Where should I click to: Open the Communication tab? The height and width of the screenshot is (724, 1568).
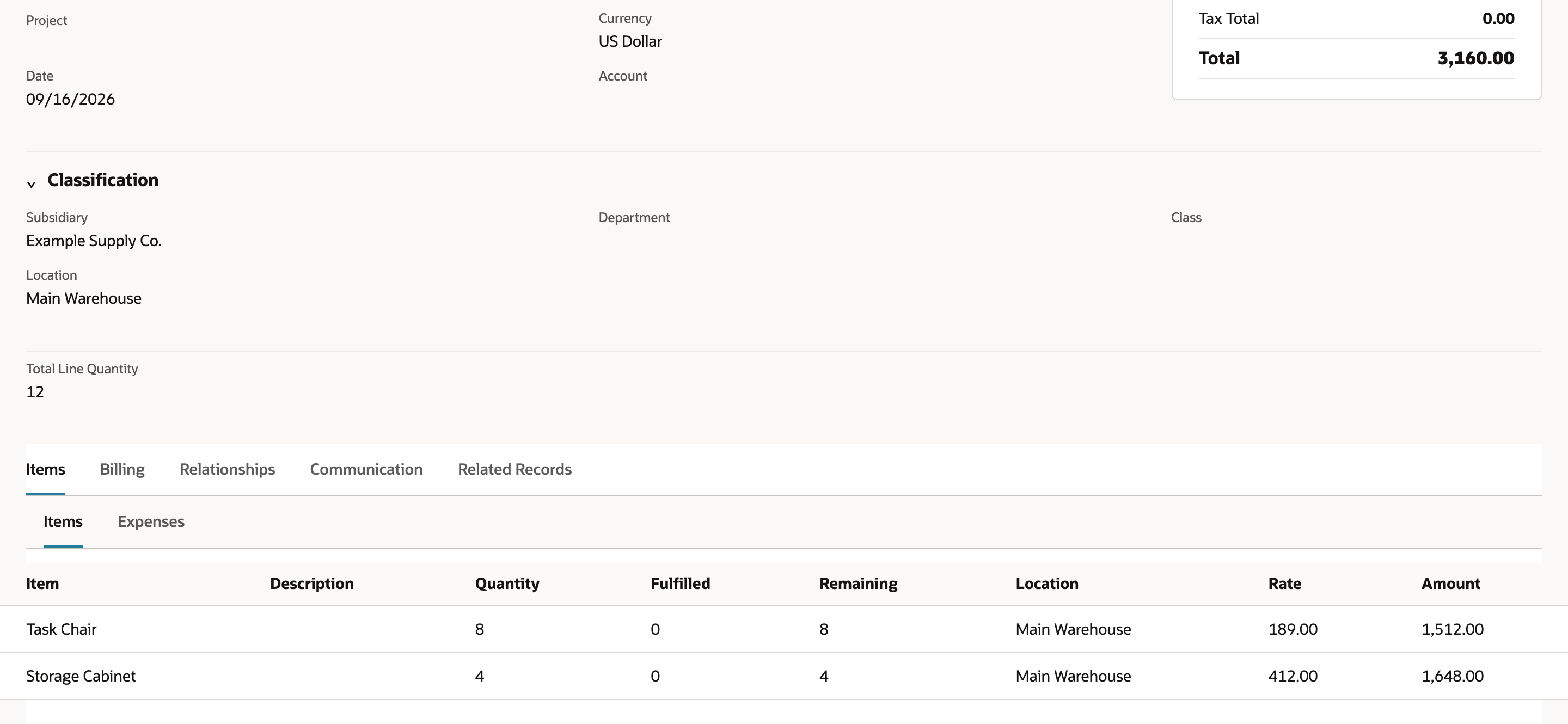[366, 469]
